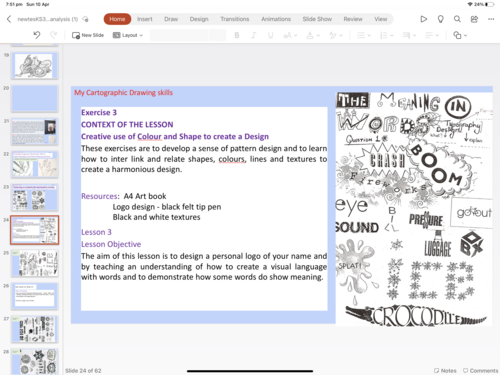Click the font name field
The height and width of the screenshot is (375, 500).
(x=179, y=35)
